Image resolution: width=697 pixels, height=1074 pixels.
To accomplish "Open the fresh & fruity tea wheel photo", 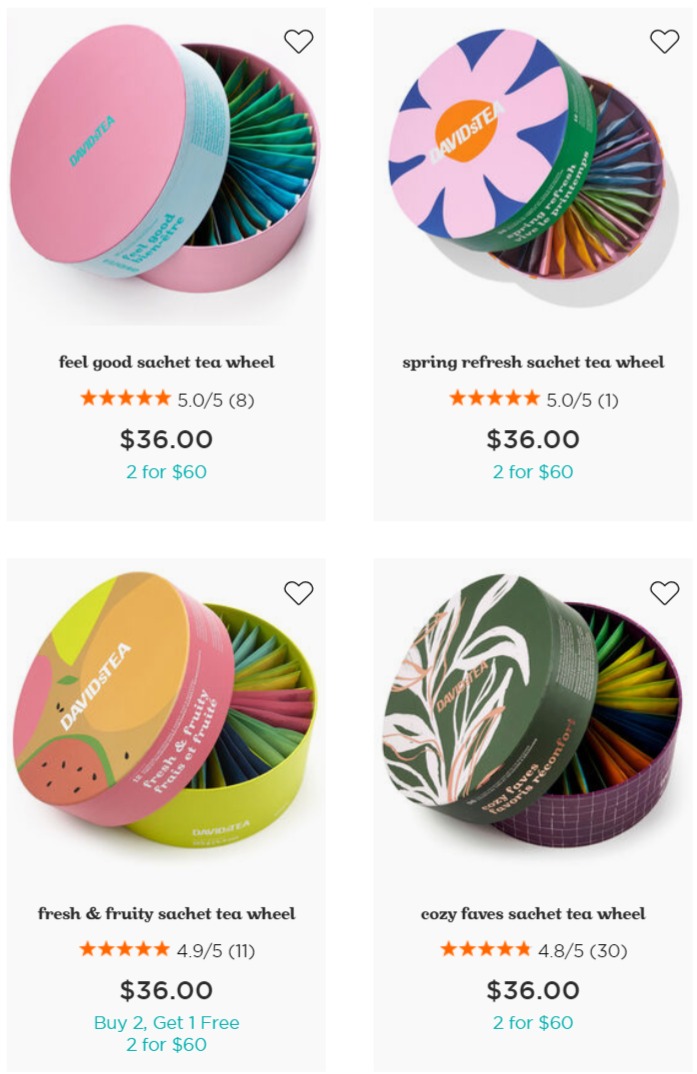I will pos(165,710).
